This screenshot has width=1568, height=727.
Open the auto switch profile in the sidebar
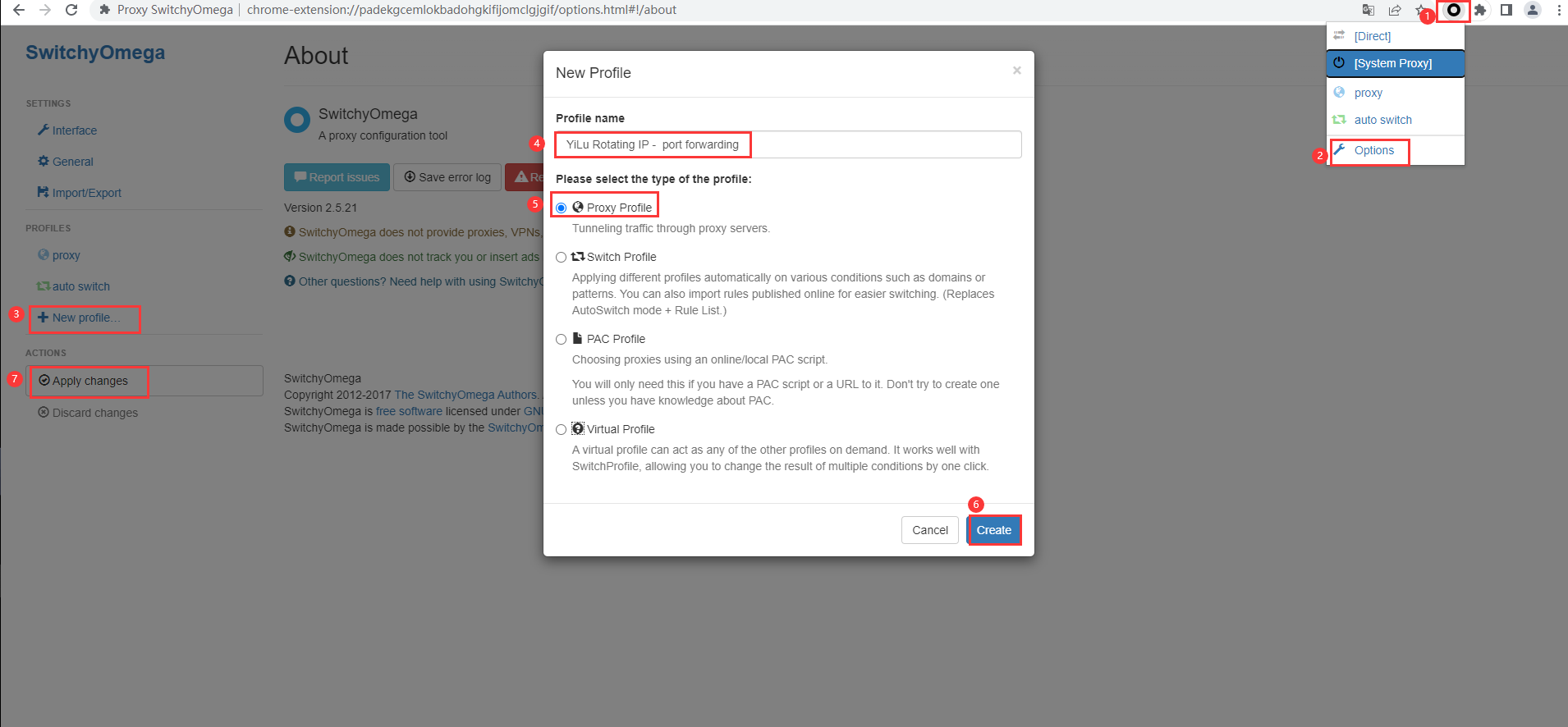click(x=73, y=286)
